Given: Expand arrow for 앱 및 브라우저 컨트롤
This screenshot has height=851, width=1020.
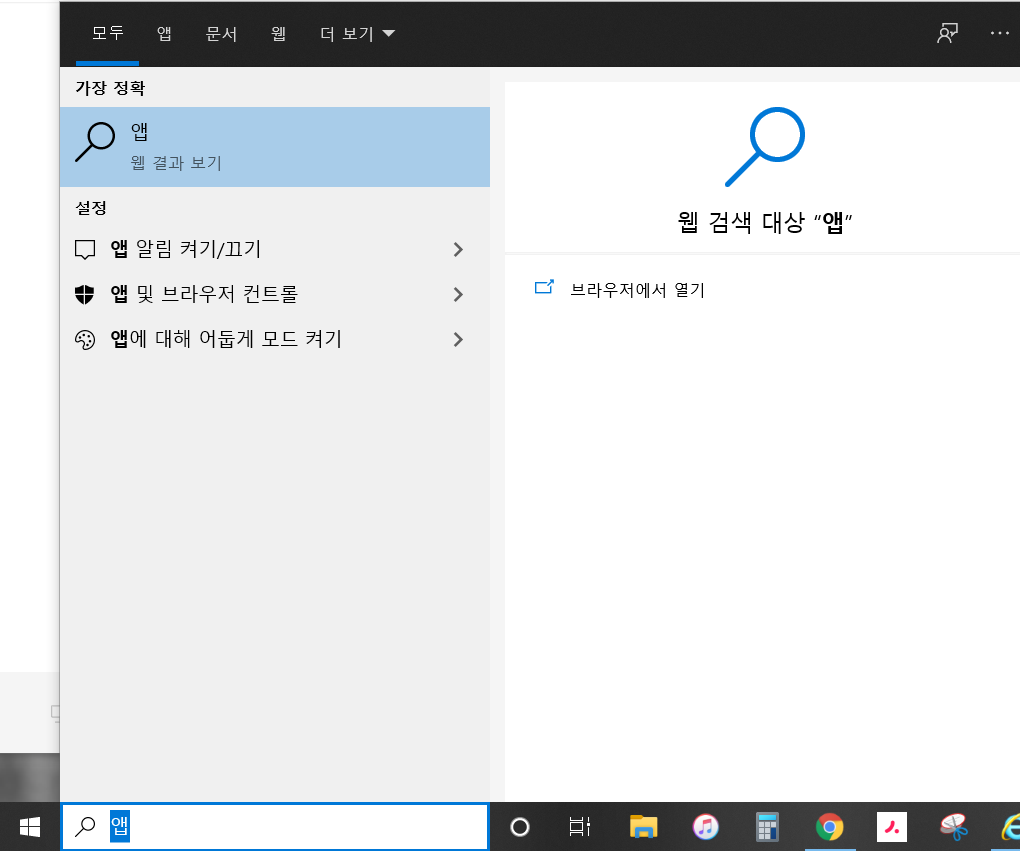Looking at the screenshot, I should 458,295.
